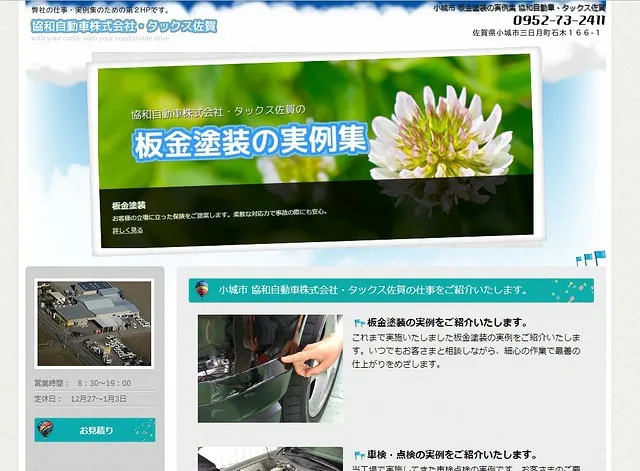The image size is (640, 471).
Task: Click the address 佐賀県小城市三日月町石木166-1
Action: click(536, 33)
